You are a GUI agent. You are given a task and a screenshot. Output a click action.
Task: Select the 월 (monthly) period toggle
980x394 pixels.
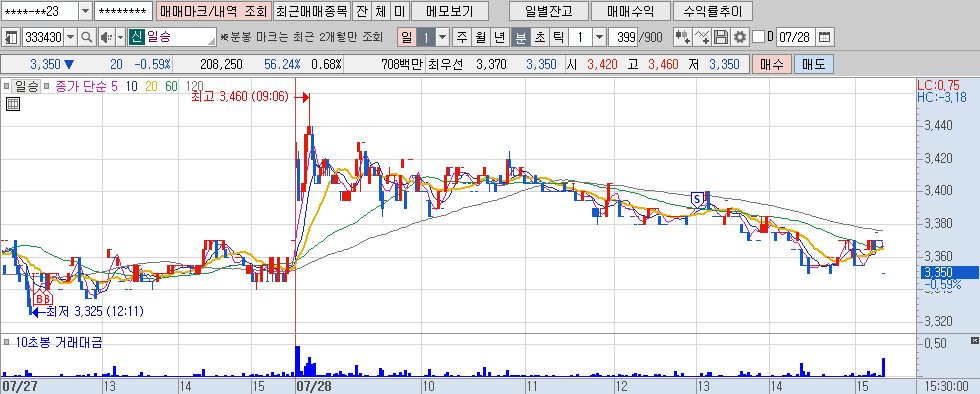point(481,38)
